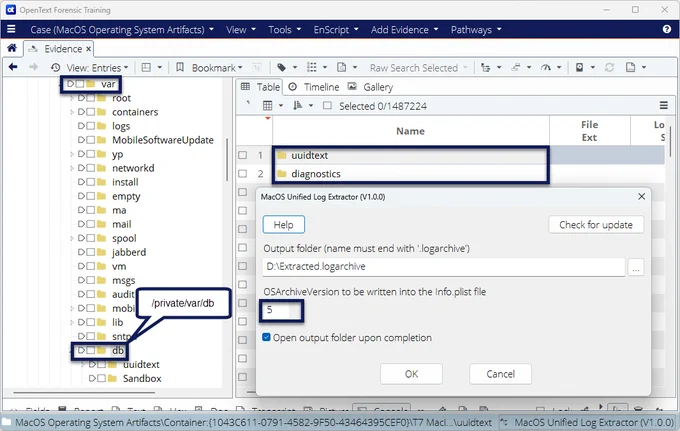
Task: Click the table columns icon
Action: (268, 105)
